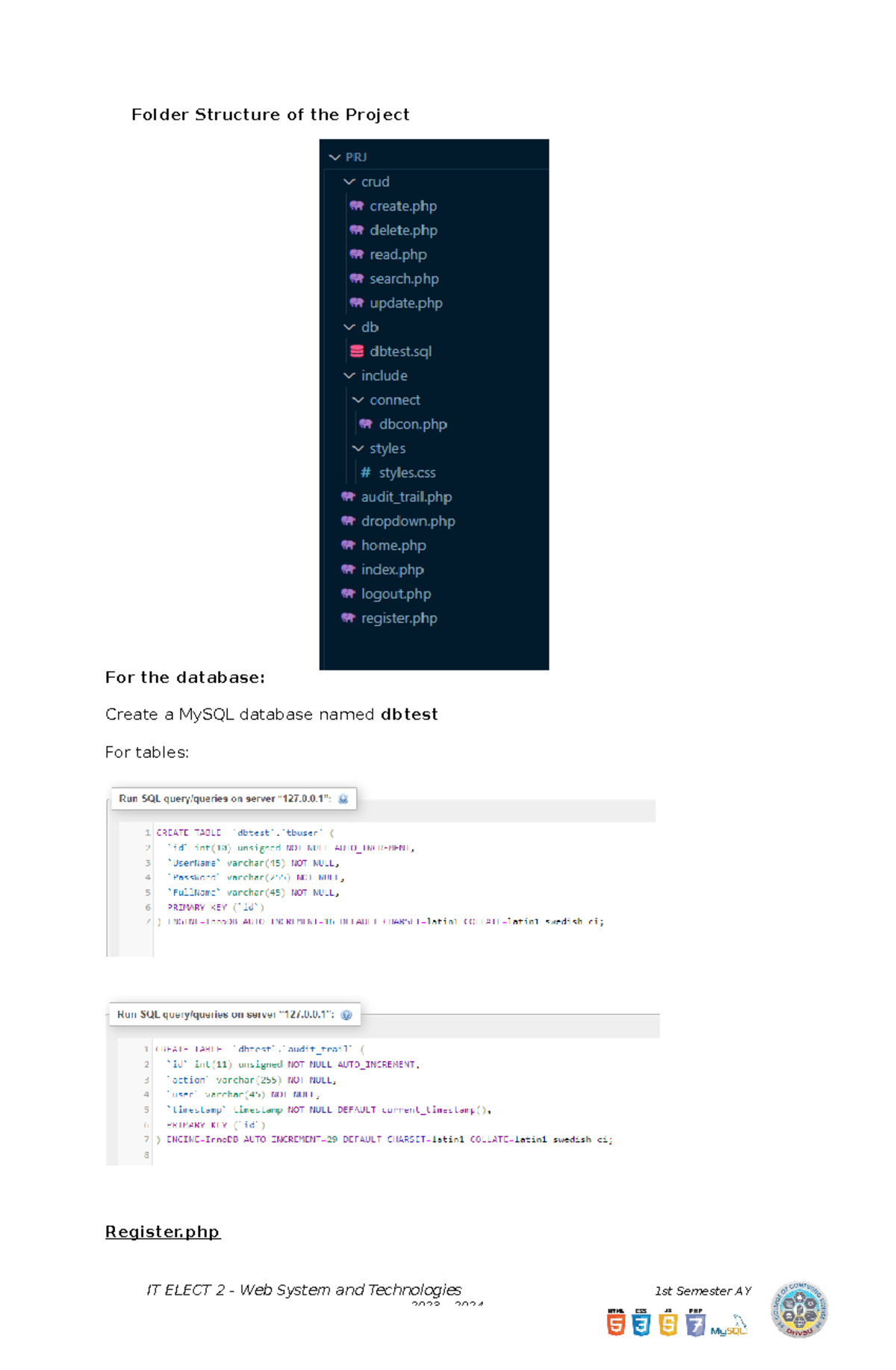
Task: Open index.php in the file tree
Action: click(392, 570)
